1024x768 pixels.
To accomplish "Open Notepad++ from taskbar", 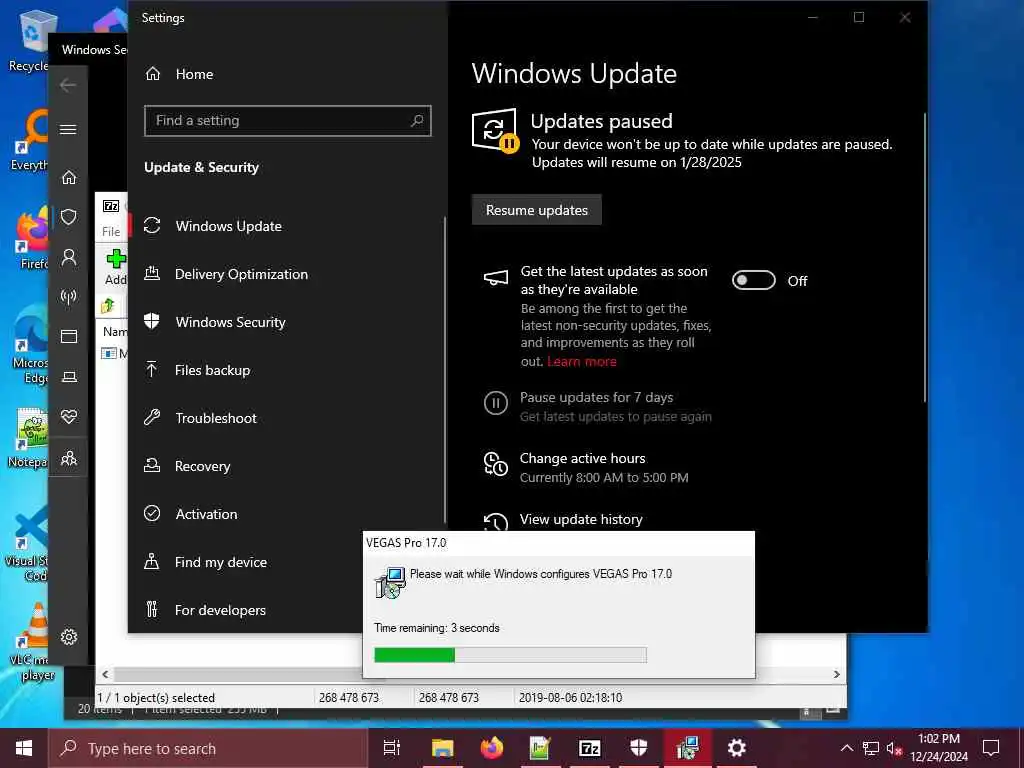I will coord(540,748).
